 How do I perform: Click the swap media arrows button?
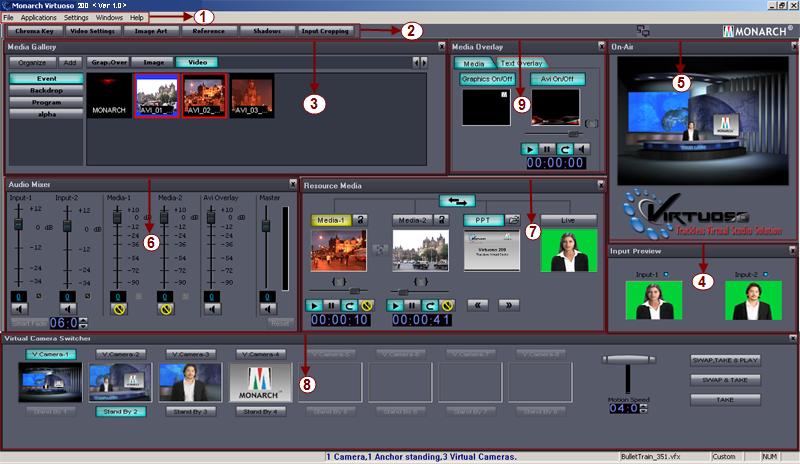pos(457,201)
